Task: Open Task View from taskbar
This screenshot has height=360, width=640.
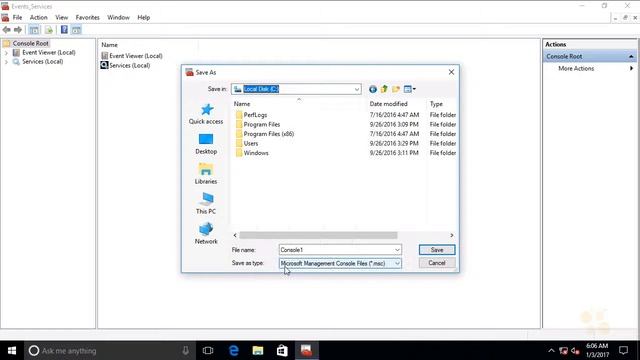Action: coord(208,351)
